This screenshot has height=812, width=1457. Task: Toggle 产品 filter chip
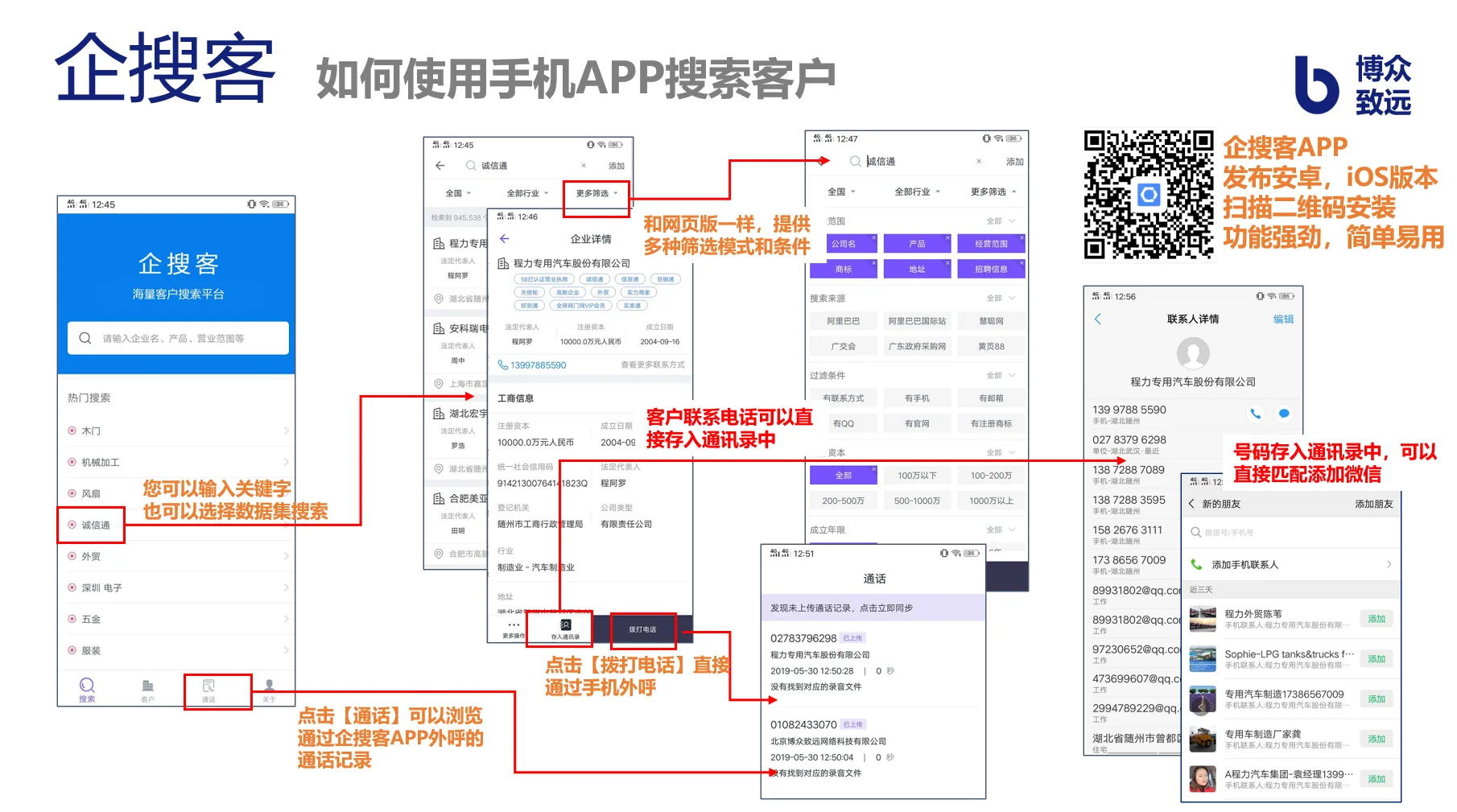917,243
